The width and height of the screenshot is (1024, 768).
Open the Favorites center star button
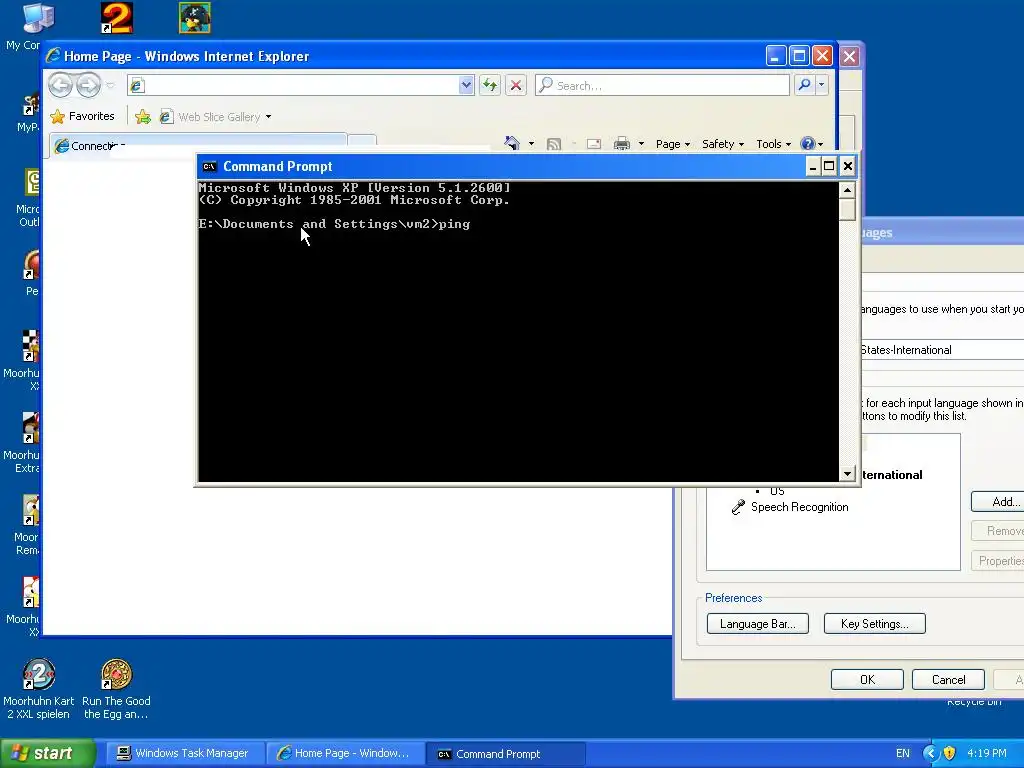(x=82, y=116)
